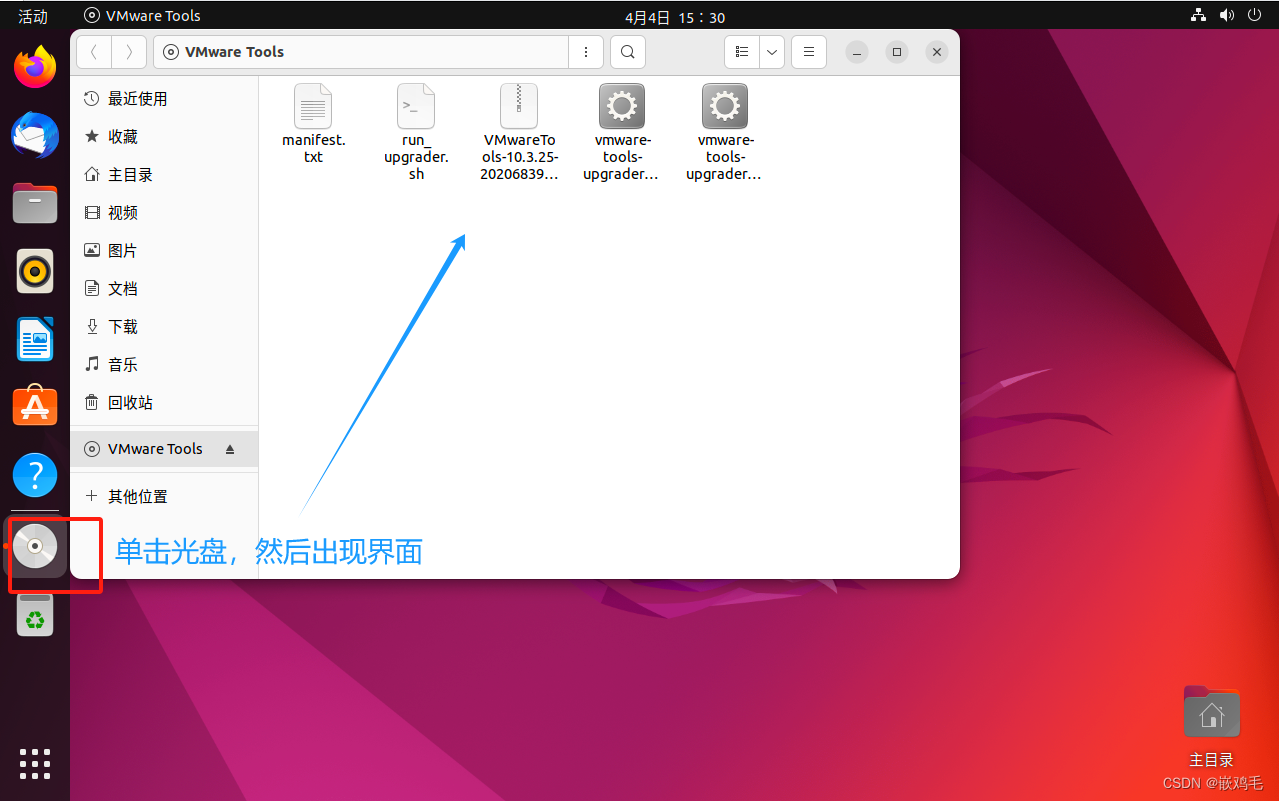Select the second vmware-tools-upgrader file

tap(725, 132)
